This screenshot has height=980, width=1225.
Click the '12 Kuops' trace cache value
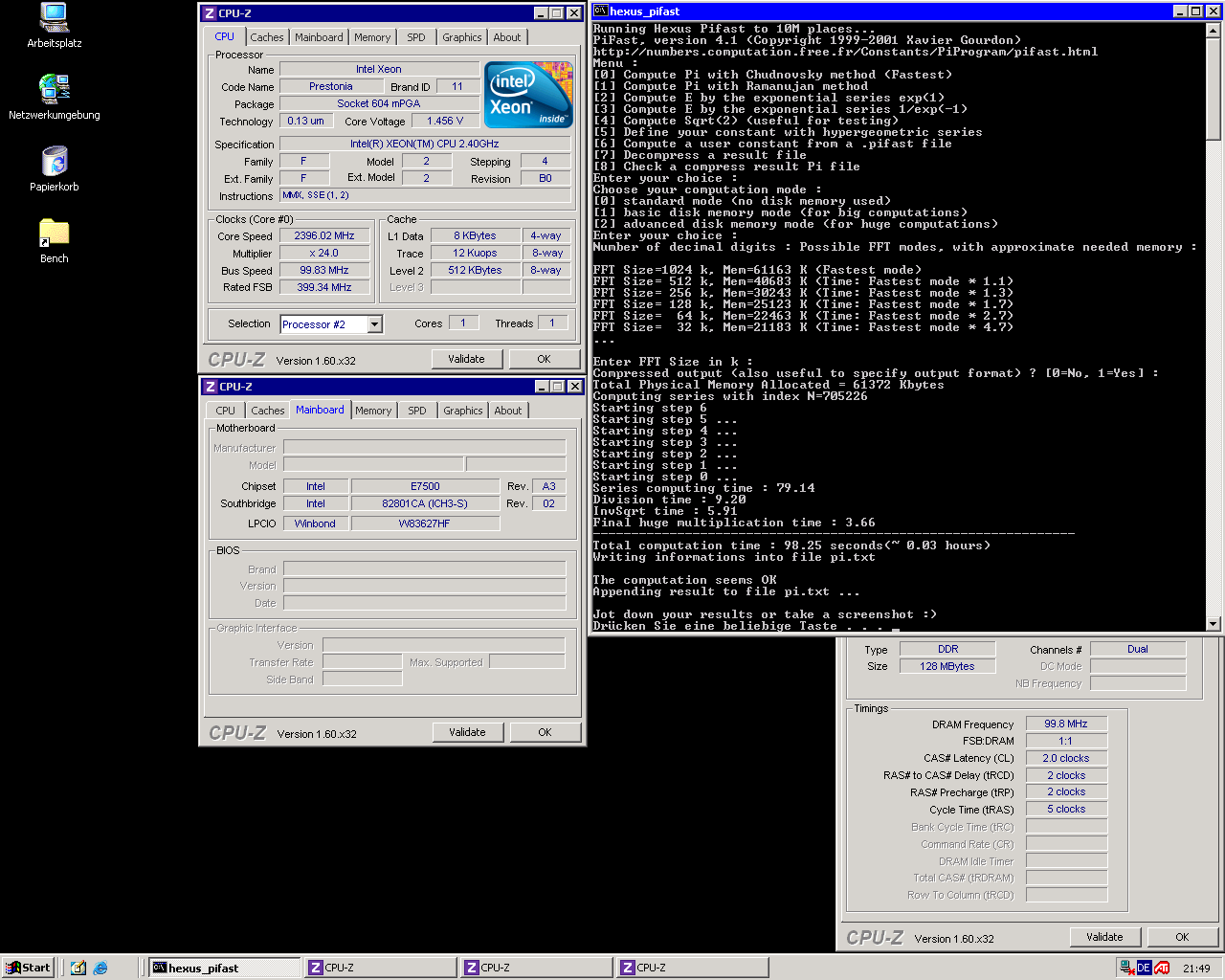pos(476,253)
